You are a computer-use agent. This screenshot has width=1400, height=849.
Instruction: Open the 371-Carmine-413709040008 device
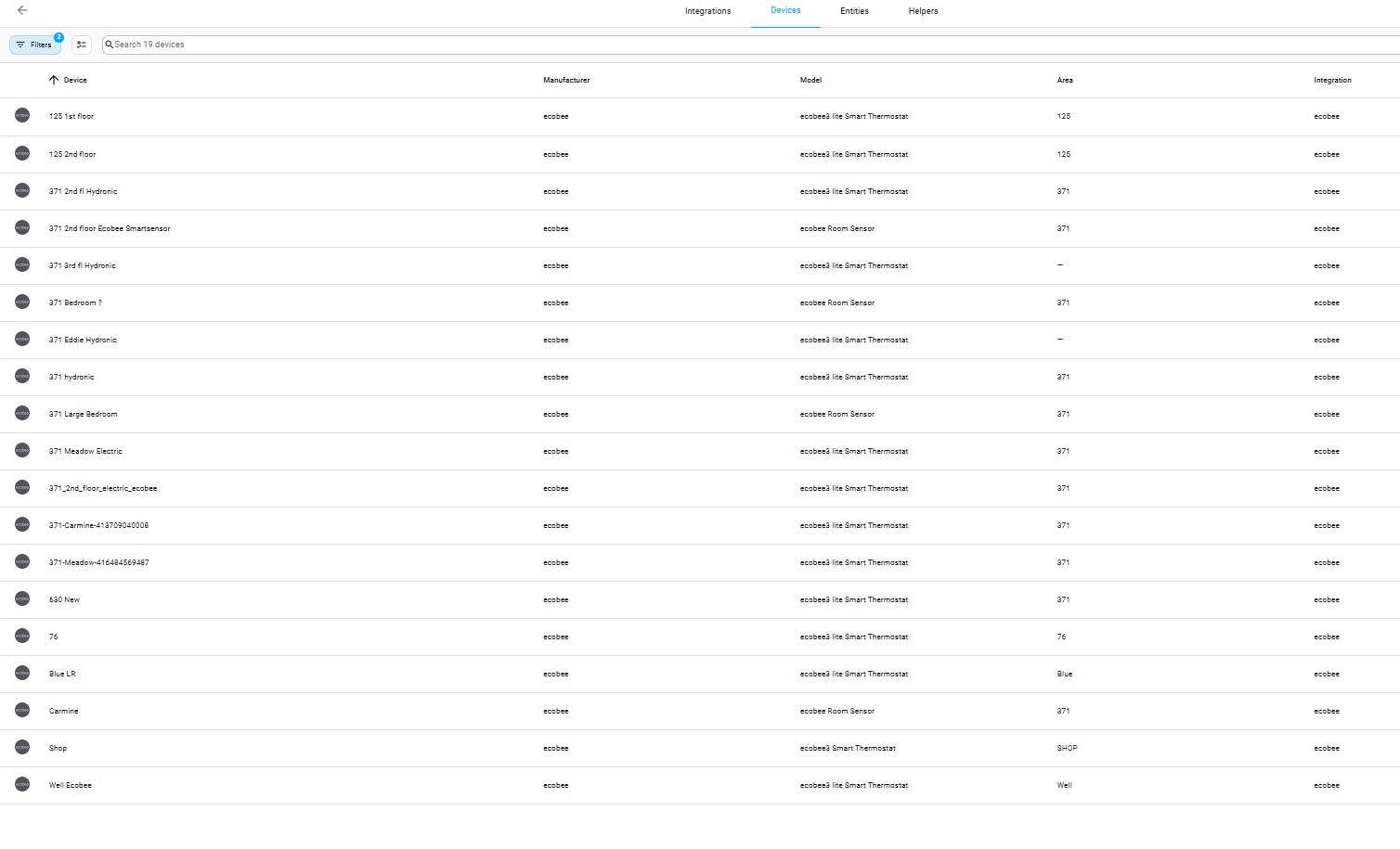pyautogui.click(x=98, y=525)
